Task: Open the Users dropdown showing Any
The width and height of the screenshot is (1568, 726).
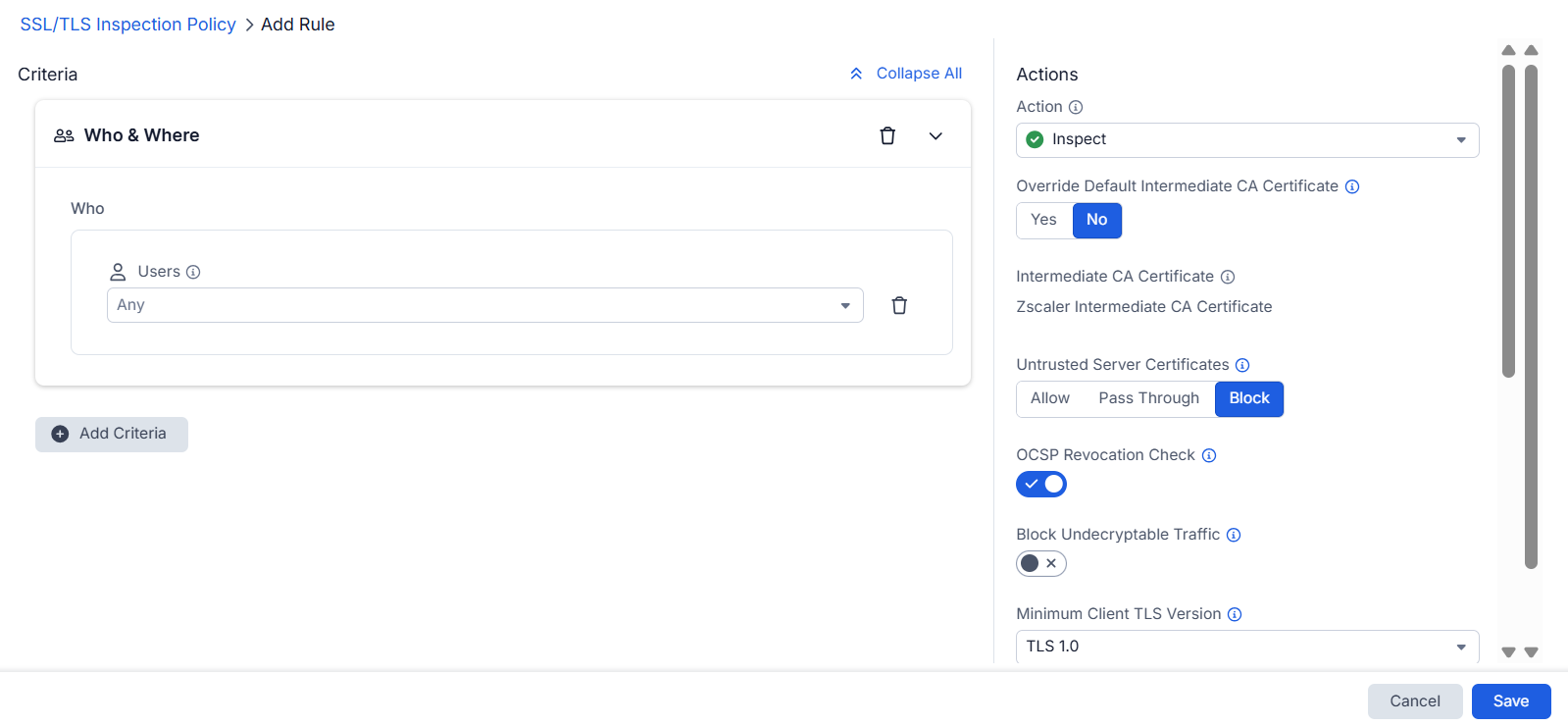Action: click(485, 305)
